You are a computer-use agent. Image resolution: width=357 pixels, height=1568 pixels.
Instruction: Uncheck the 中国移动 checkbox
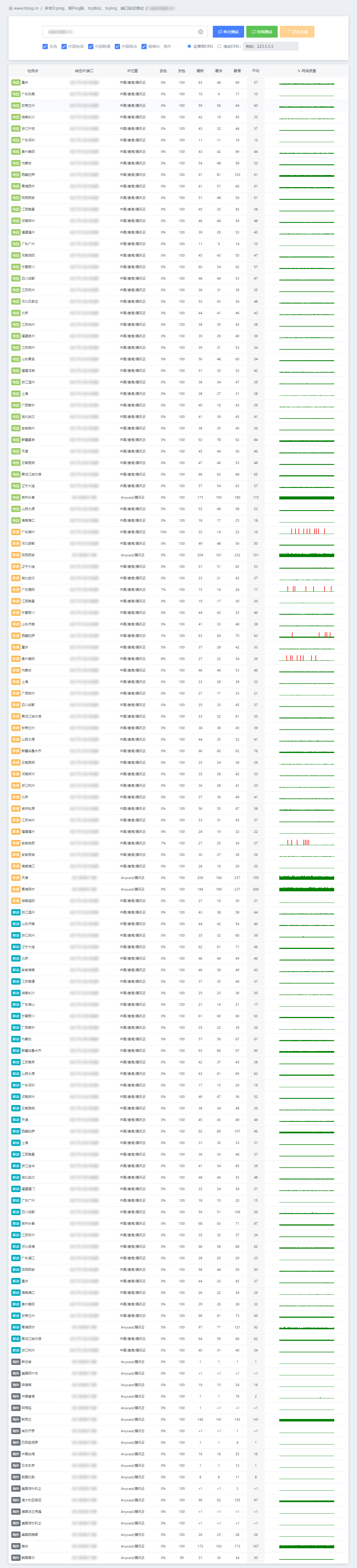(117, 46)
